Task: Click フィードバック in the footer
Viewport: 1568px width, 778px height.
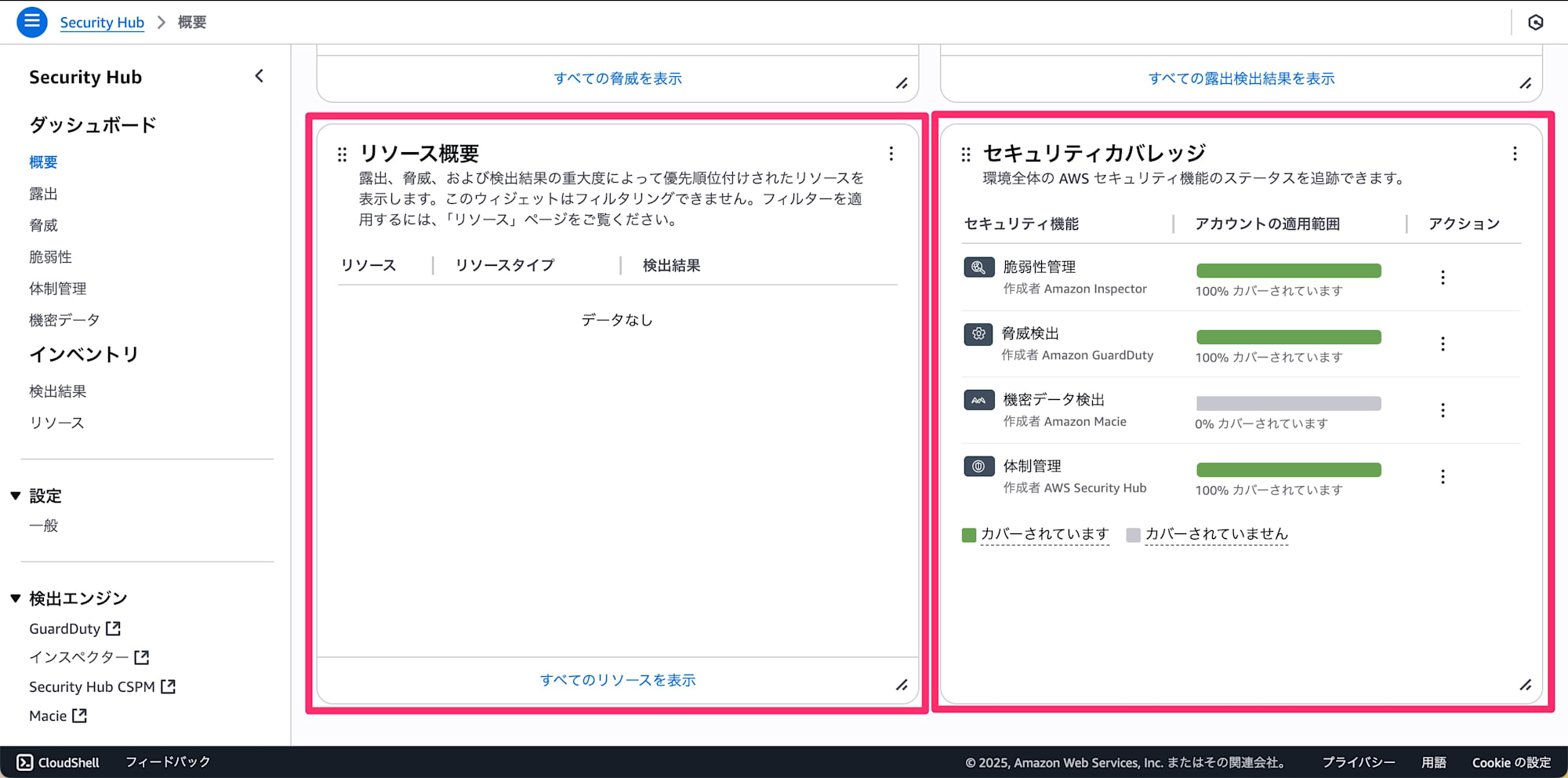Action: tap(168, 762)
